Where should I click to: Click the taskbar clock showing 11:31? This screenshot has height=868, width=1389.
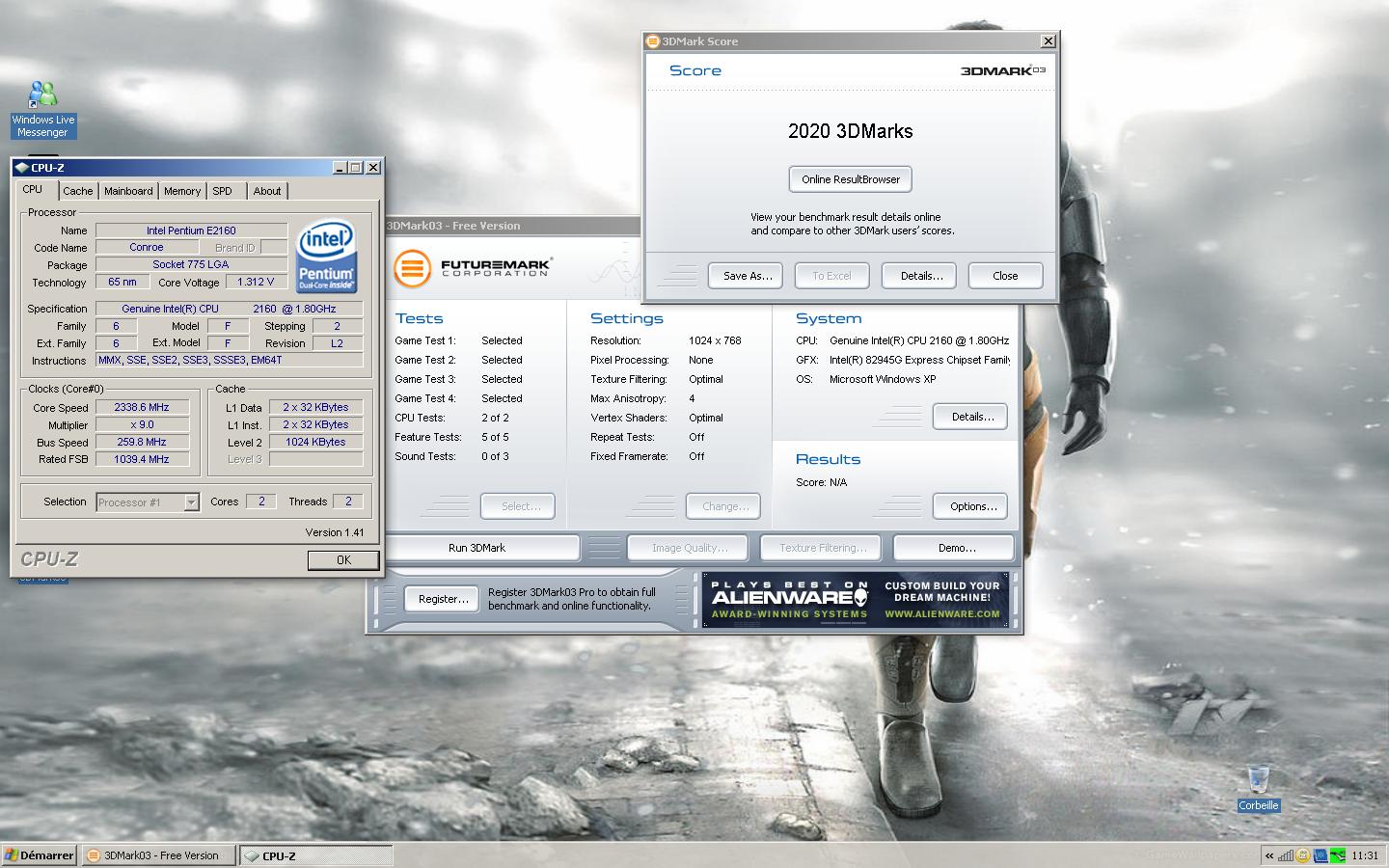[x=1365, y=855]
